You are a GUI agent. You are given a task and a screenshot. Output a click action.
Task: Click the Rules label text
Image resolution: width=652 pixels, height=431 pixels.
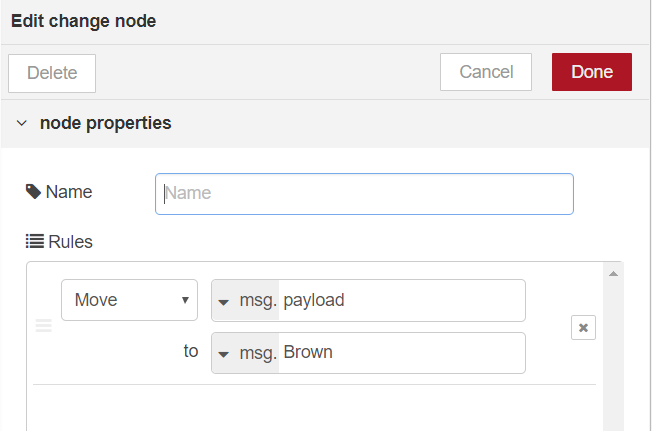[x=70, y=241]
